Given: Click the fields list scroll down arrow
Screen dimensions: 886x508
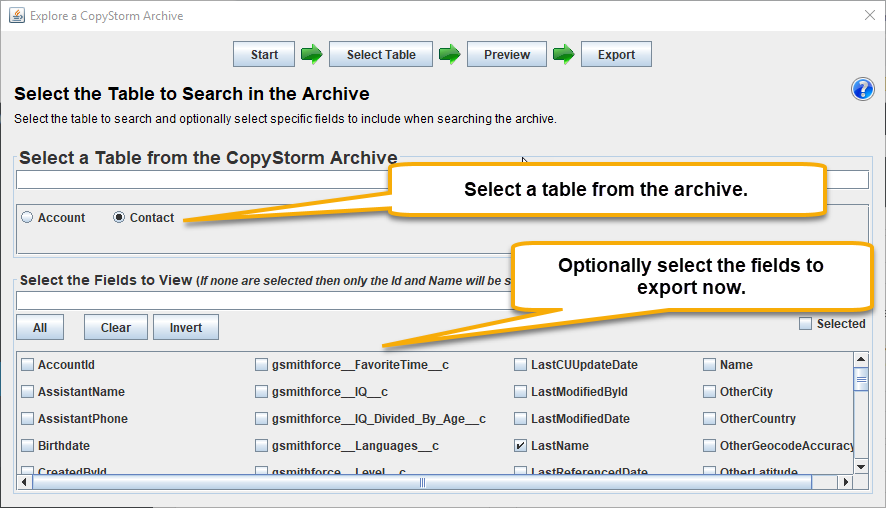Looking at the screenshot, I should (861, 467).
